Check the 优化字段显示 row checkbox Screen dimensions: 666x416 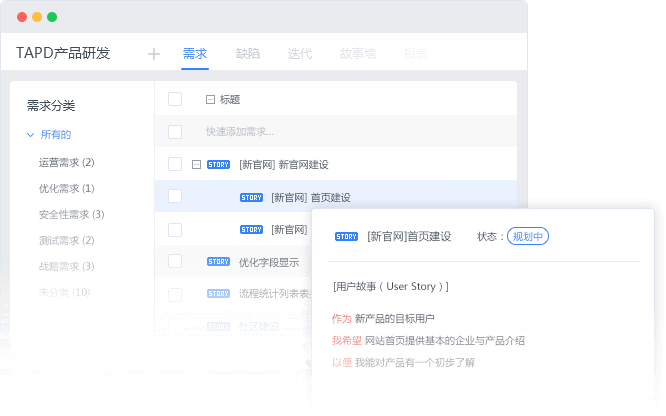click(175, 261)
